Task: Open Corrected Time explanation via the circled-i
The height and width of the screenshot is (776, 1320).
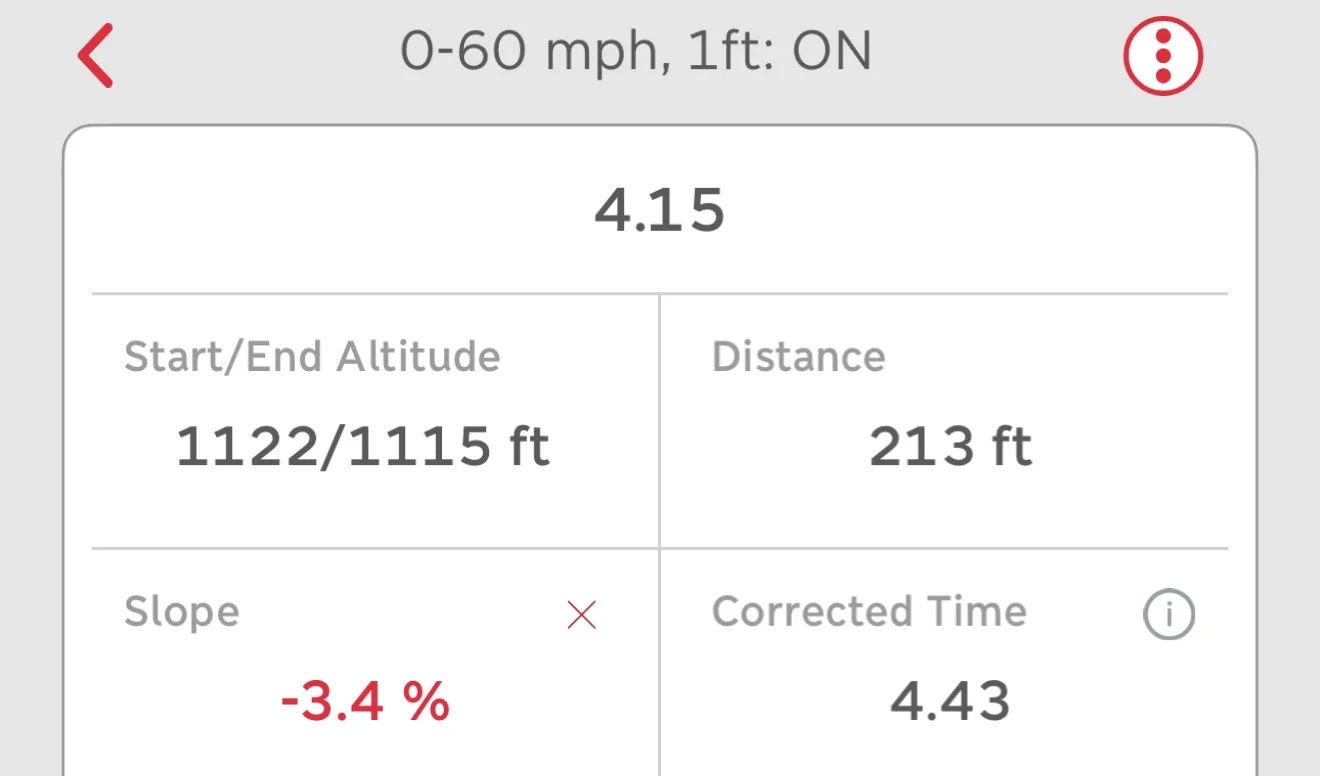Action: [x=1168, y=614]
